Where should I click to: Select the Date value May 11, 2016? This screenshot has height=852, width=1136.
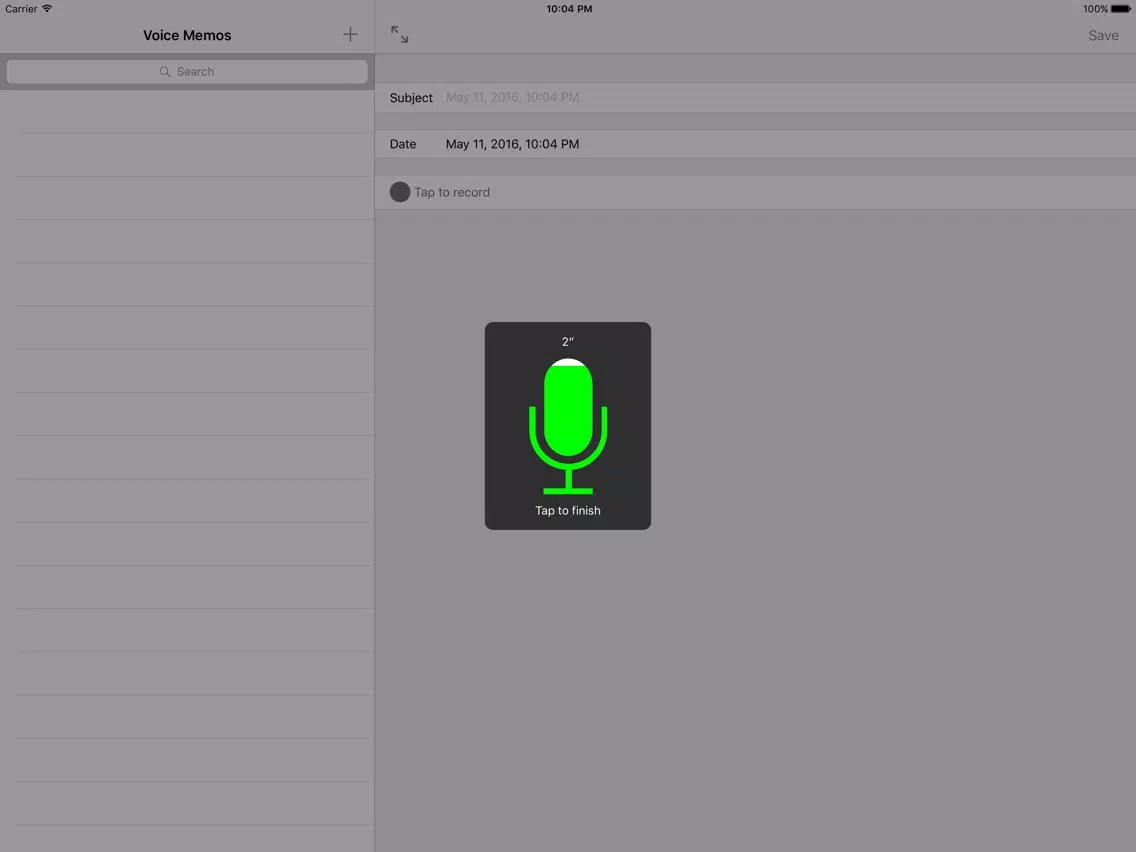click(512, 144)
